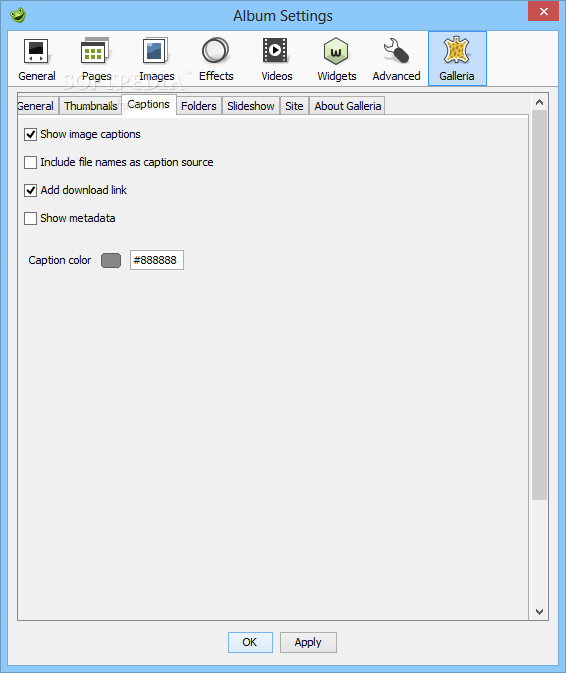Confirm settings with OK button
The height and width of the screenshot is (673, 566).
click(250, 642)
